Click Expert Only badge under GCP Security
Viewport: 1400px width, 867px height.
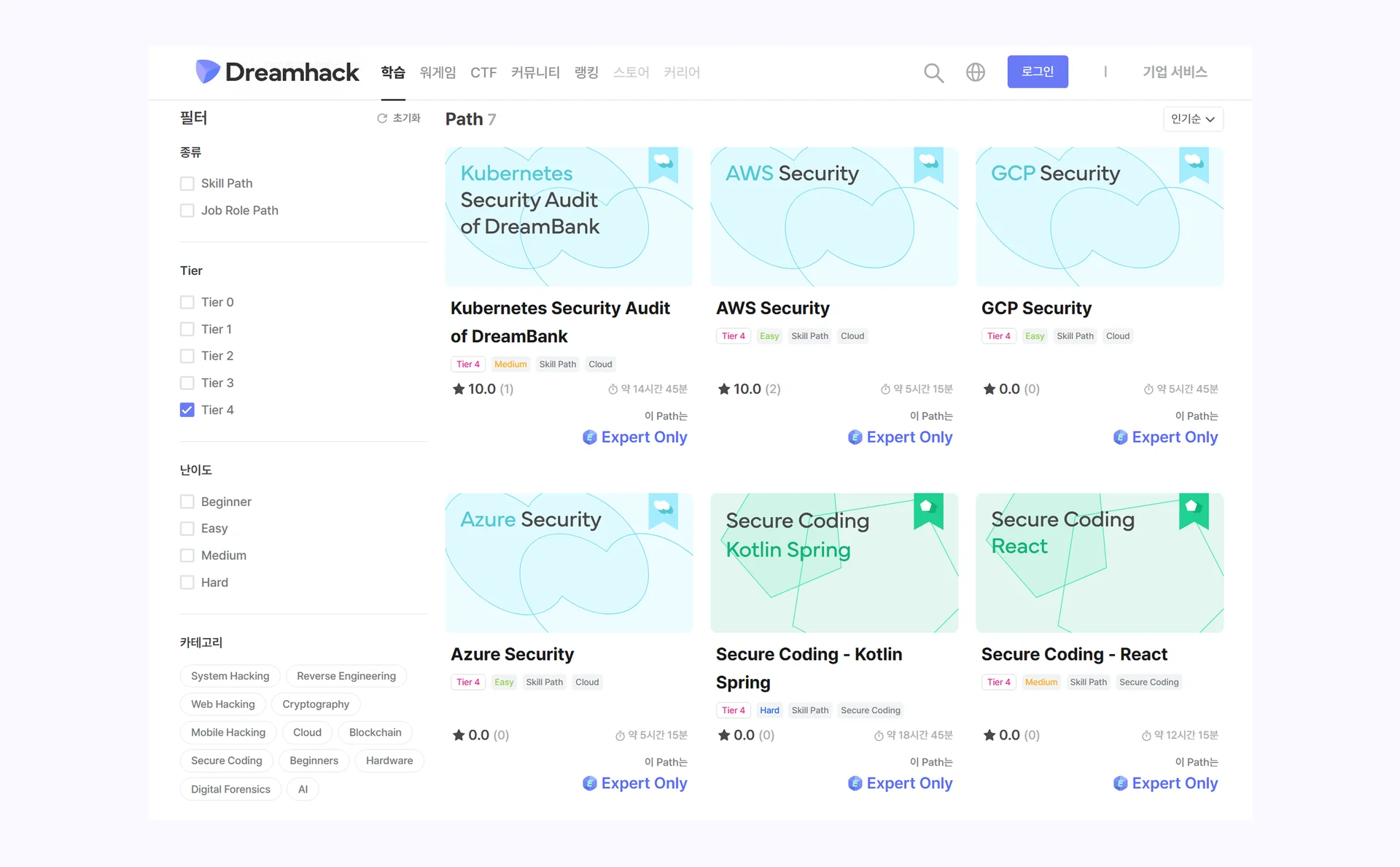[x=1165, y=437]
